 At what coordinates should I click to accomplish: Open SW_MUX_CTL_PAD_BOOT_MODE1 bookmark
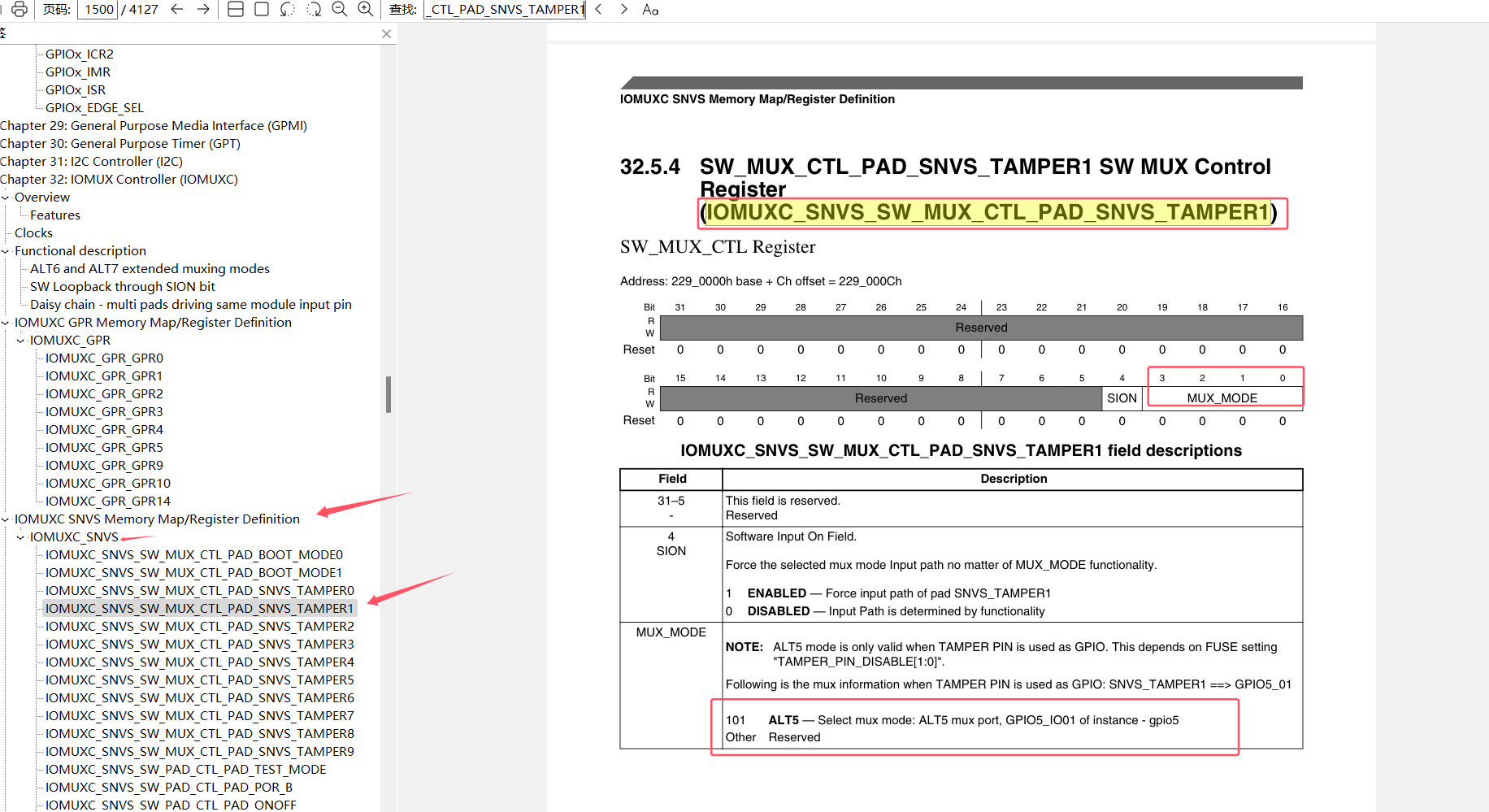click(x=194, y=573)
